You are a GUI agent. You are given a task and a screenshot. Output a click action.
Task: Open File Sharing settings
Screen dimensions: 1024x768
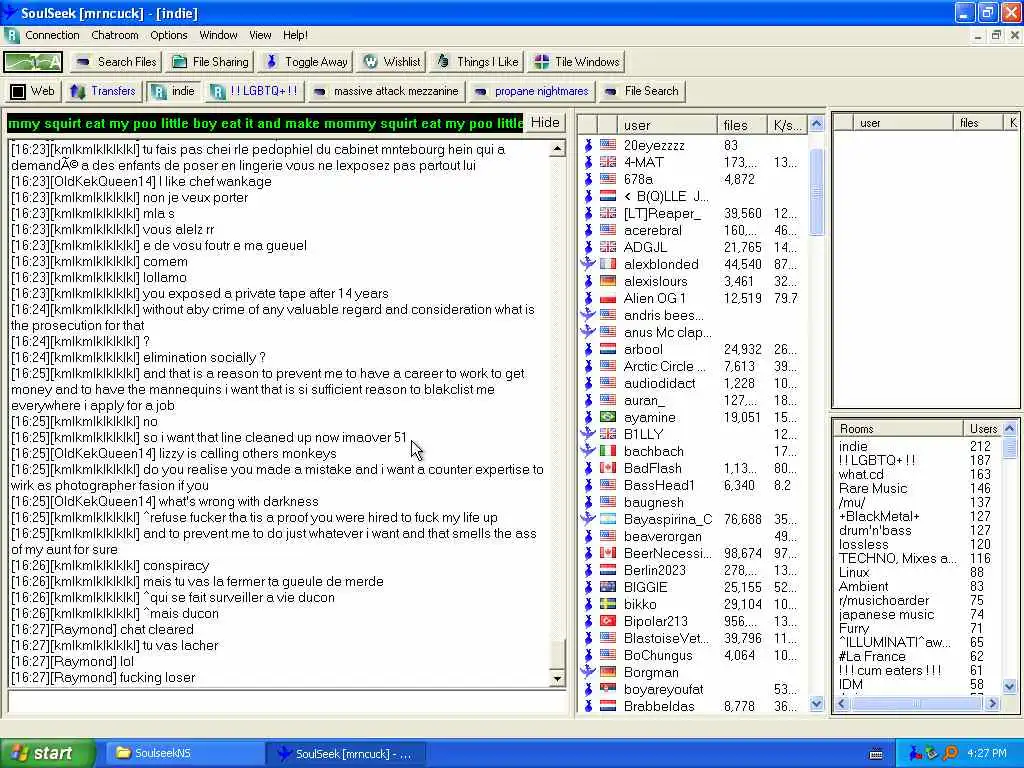click(x=210, y=62)
